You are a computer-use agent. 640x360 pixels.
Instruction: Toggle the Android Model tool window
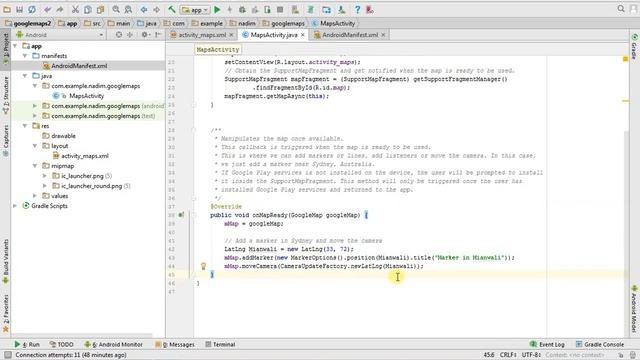tap(634, 309)
